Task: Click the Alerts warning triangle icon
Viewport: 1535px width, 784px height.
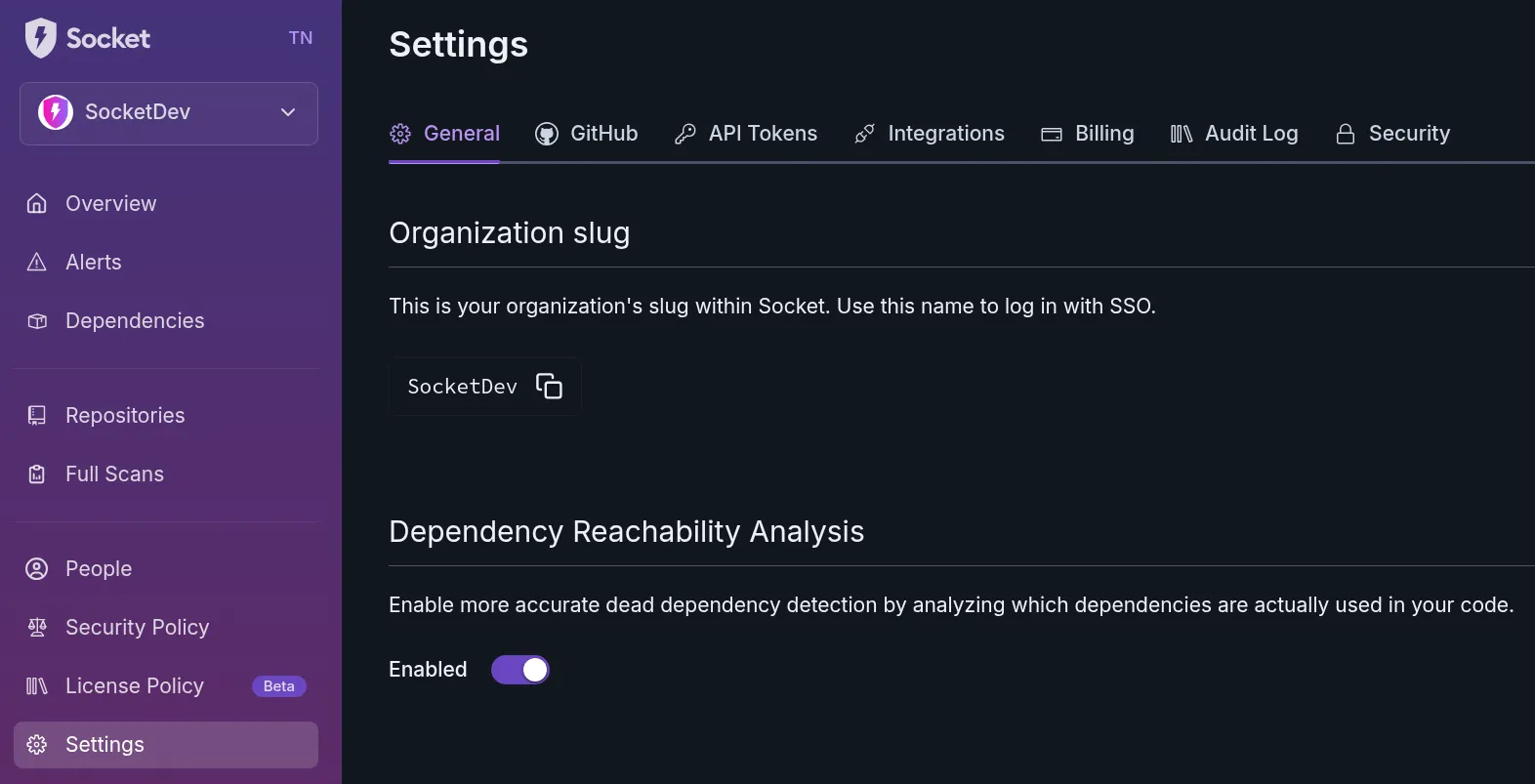Action: pos(37,263)
